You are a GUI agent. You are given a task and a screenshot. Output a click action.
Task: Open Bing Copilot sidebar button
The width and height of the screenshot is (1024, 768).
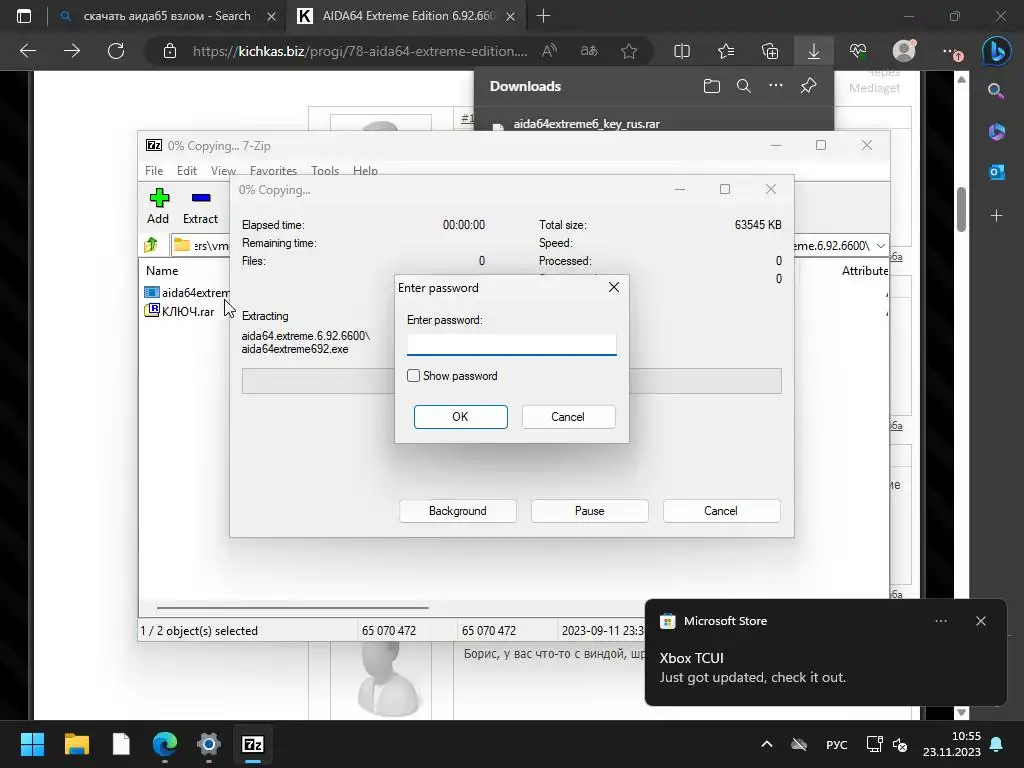pos(997,51)
